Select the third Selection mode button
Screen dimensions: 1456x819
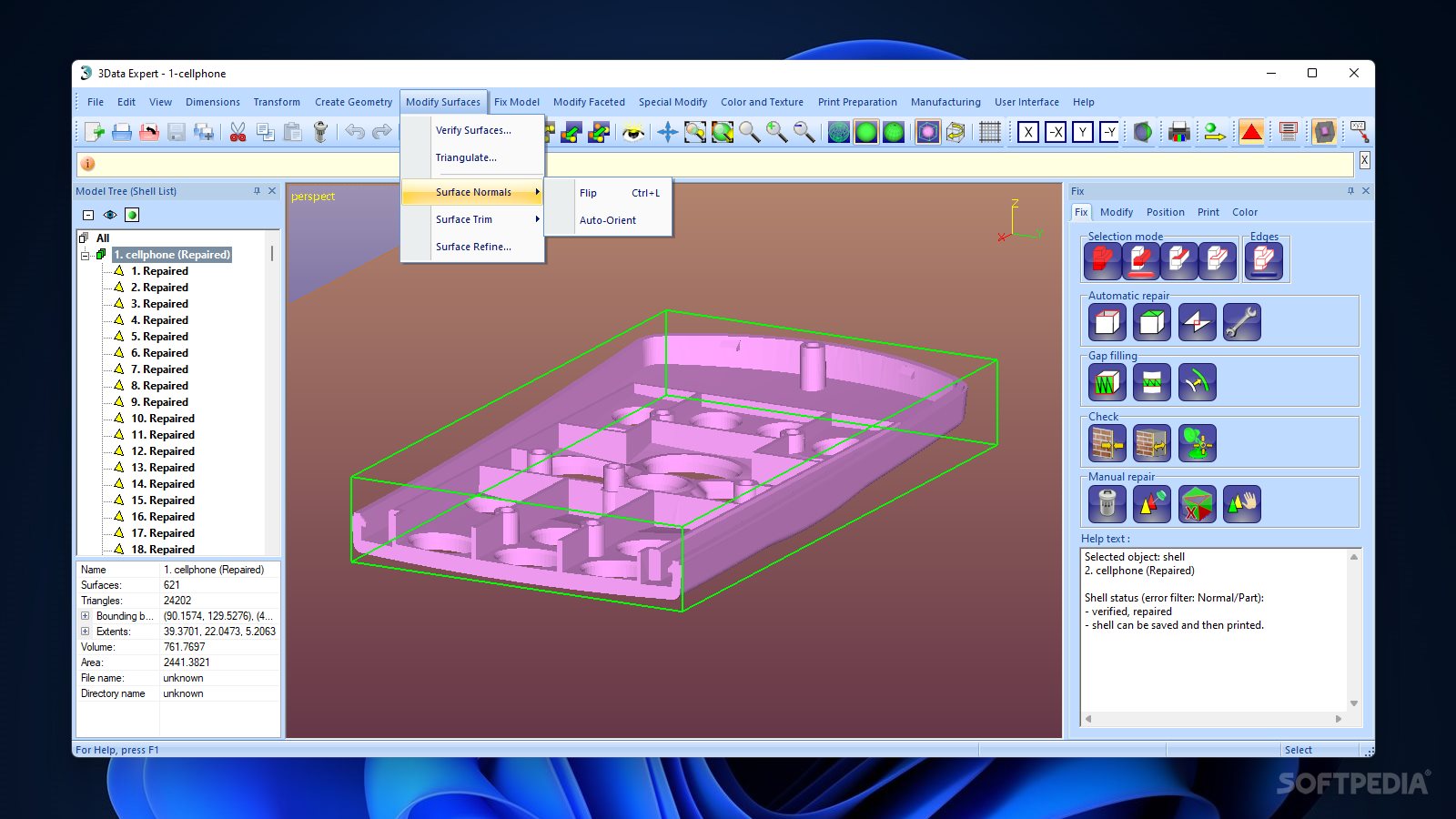point(1178,261)
